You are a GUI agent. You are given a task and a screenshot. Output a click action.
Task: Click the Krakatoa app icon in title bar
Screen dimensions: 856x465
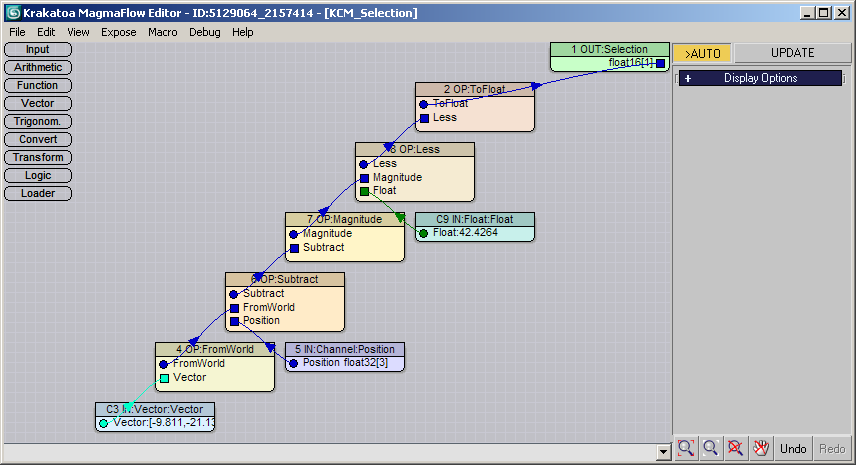[13, 13]
